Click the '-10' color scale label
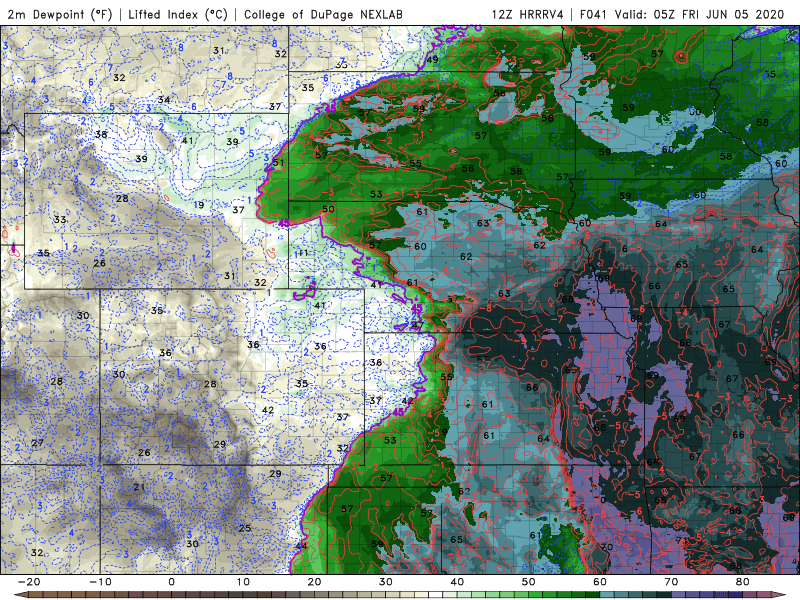The image size is (800, 600). click(x=100, y=582)
